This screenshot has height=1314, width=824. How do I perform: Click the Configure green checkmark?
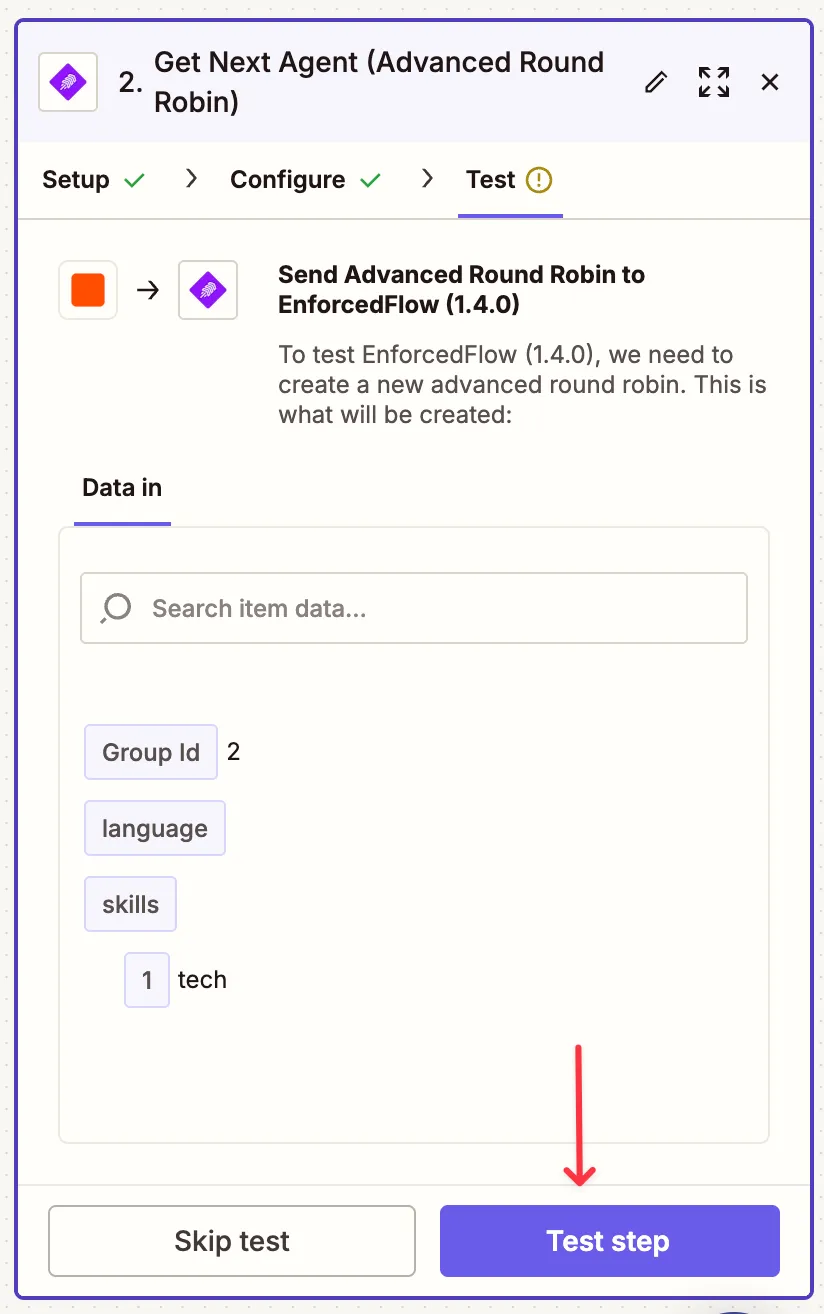pyautogui.click(x=371, y=180)
